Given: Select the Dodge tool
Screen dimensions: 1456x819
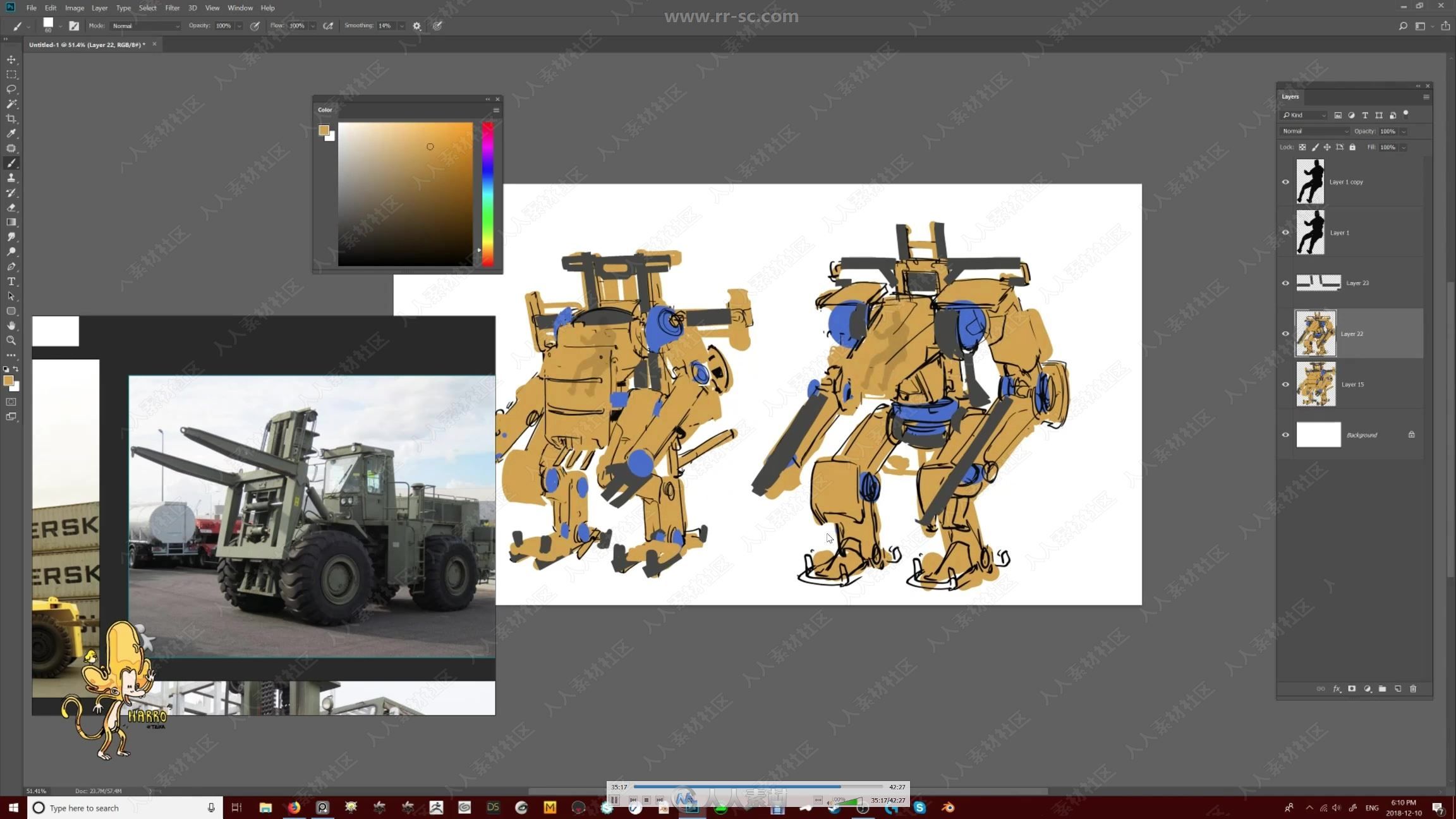Looking at the screenshot, I should click(x=11, y=252).
